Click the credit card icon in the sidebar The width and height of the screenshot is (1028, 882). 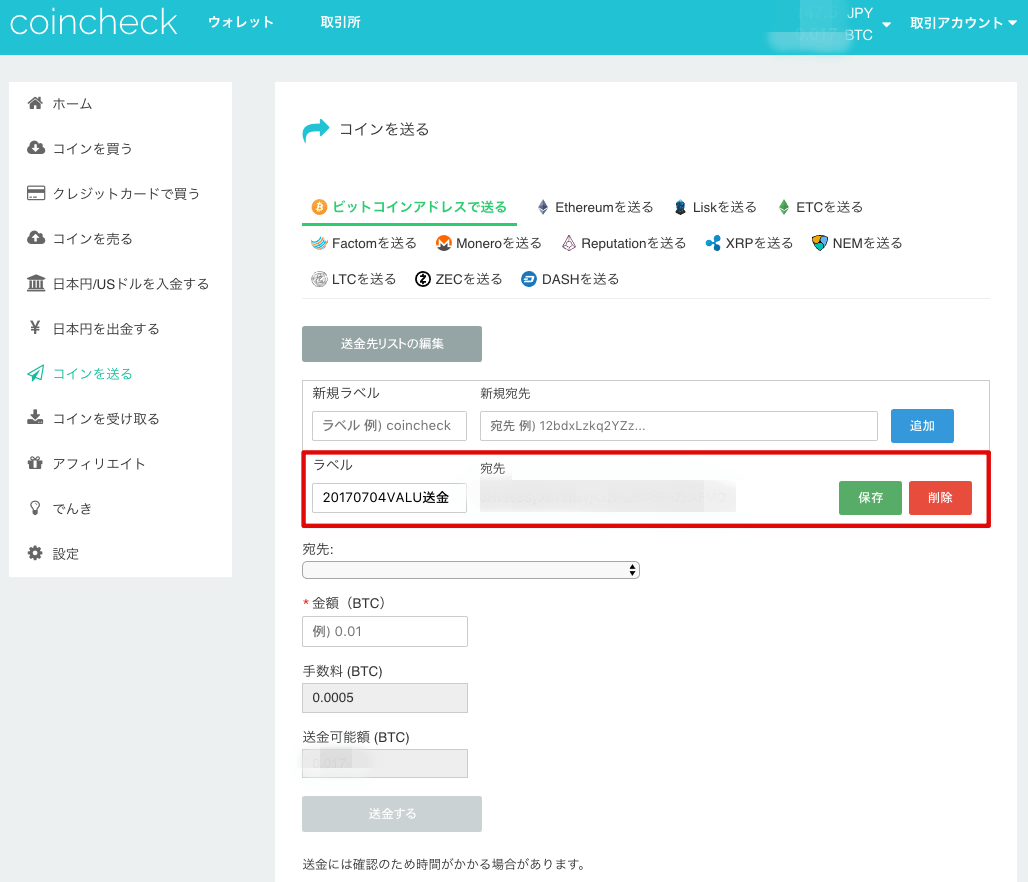tap(35, 193)
